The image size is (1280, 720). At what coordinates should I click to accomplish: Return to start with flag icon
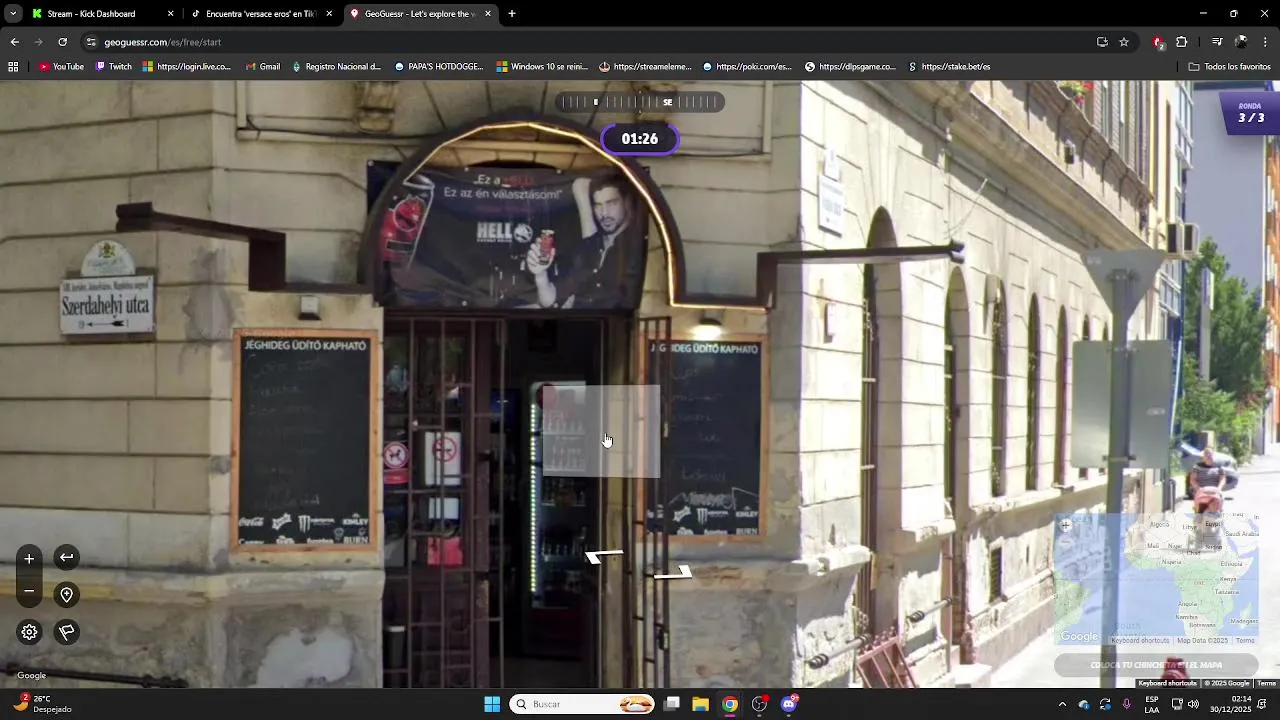66,632
